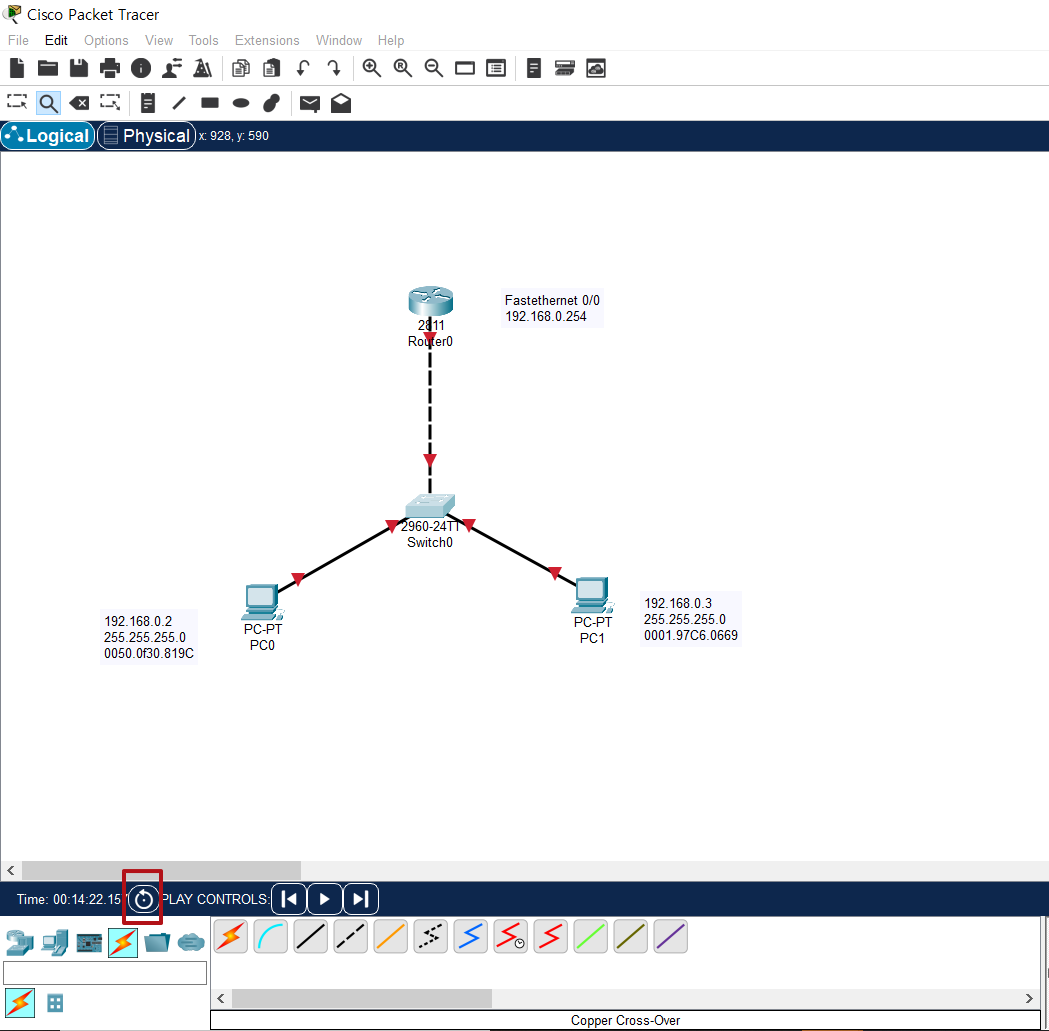Select the Draw Rectangle tool

(x=210, y=103)
